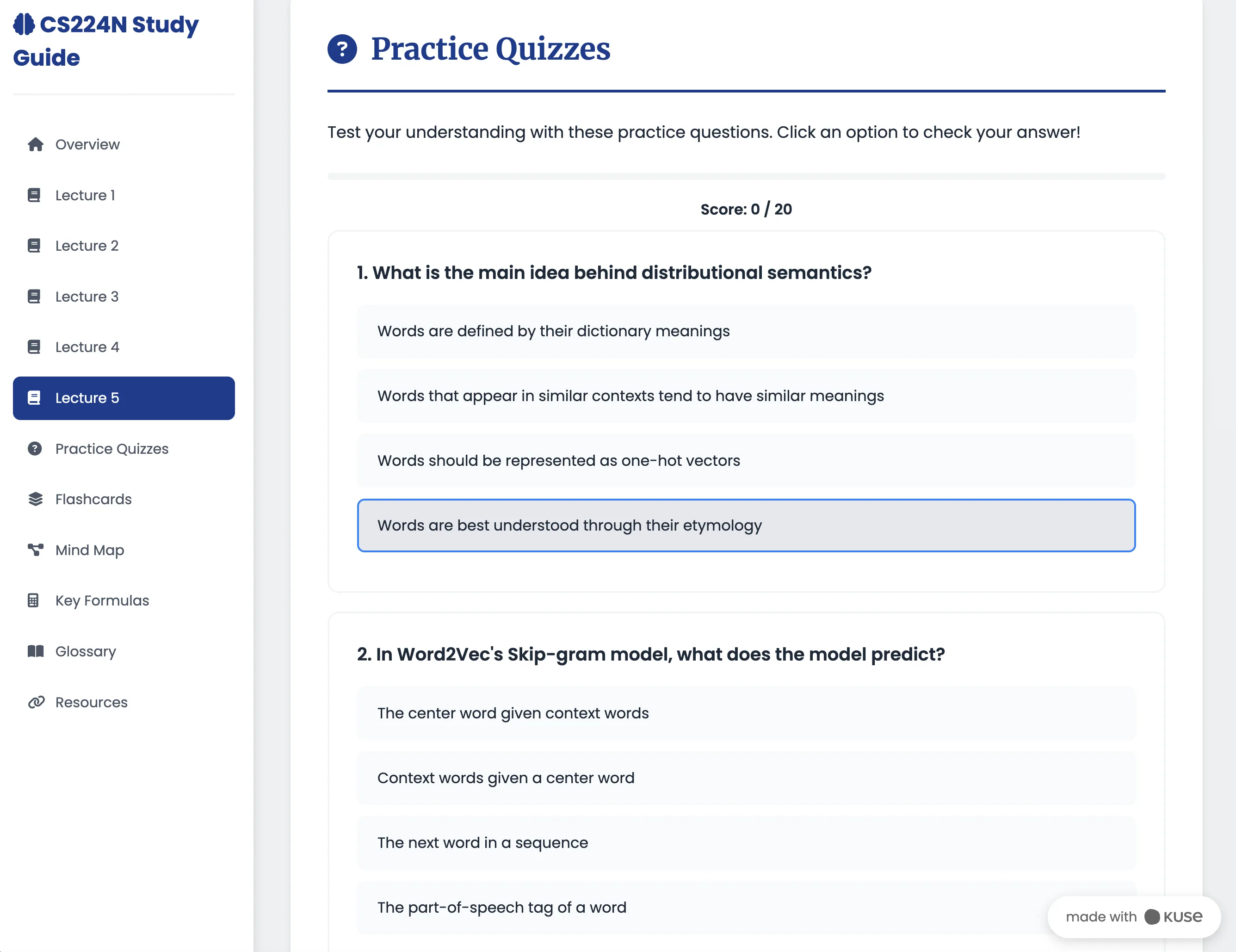This screenshot has height=952, width=1236.
Task: Click the Practice Quizzes question-mark sidebar icon
Action: click(35, 449)
